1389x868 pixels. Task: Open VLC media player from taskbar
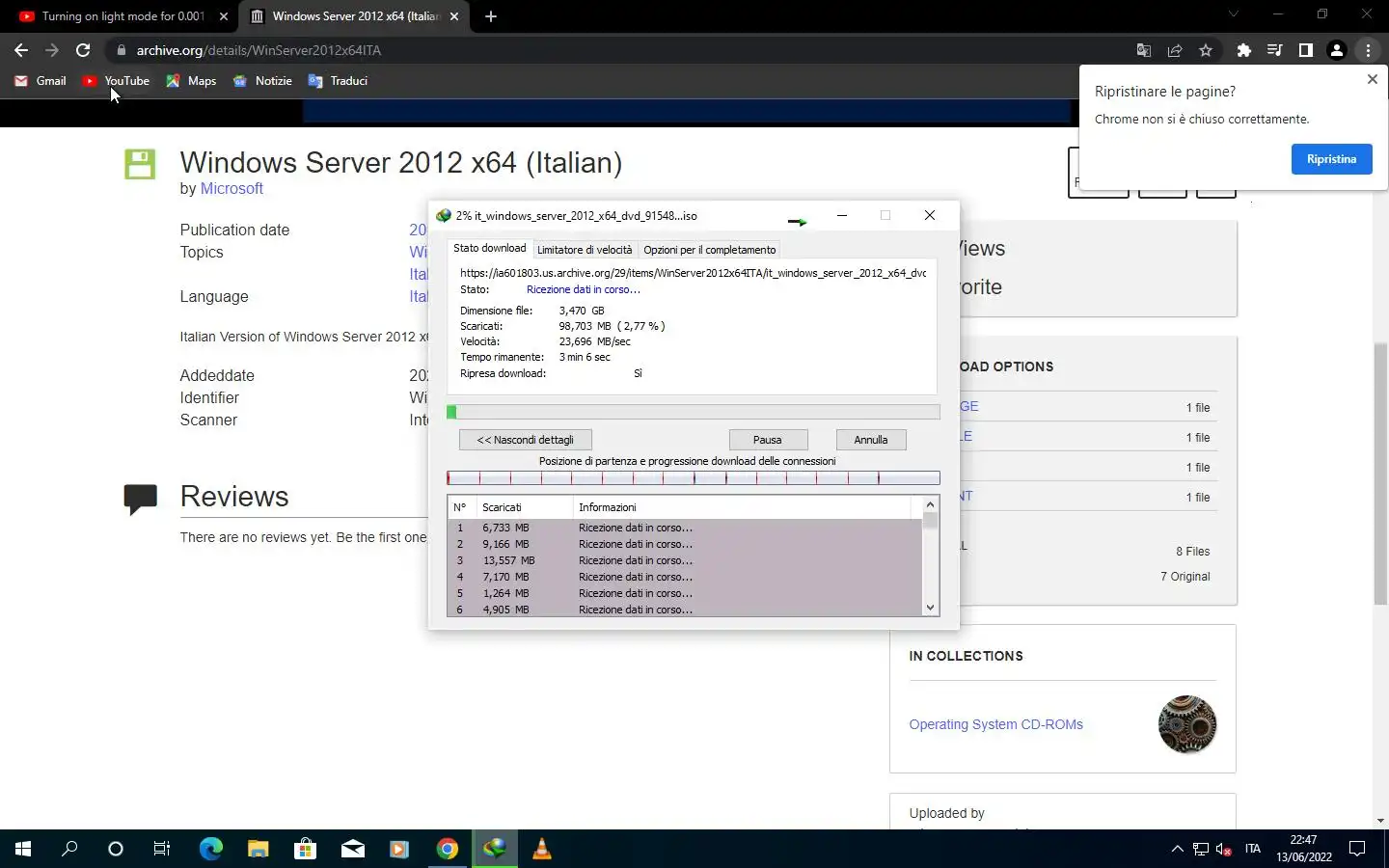[x=541, y=849]
